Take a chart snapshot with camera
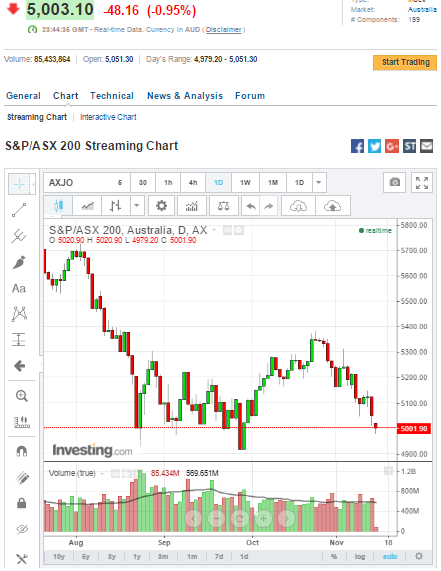 tap(395, 182)
